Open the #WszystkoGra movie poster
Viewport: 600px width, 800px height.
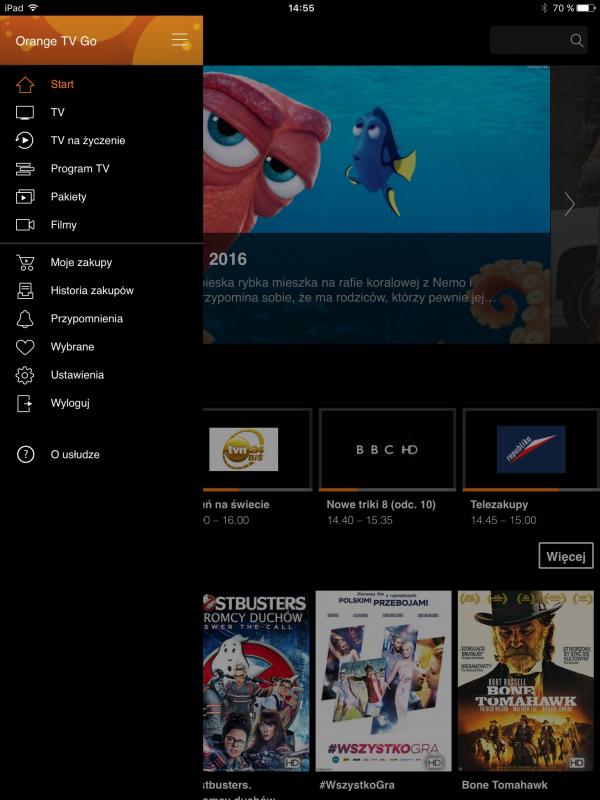pyautogui.click(x=384, y=681)
